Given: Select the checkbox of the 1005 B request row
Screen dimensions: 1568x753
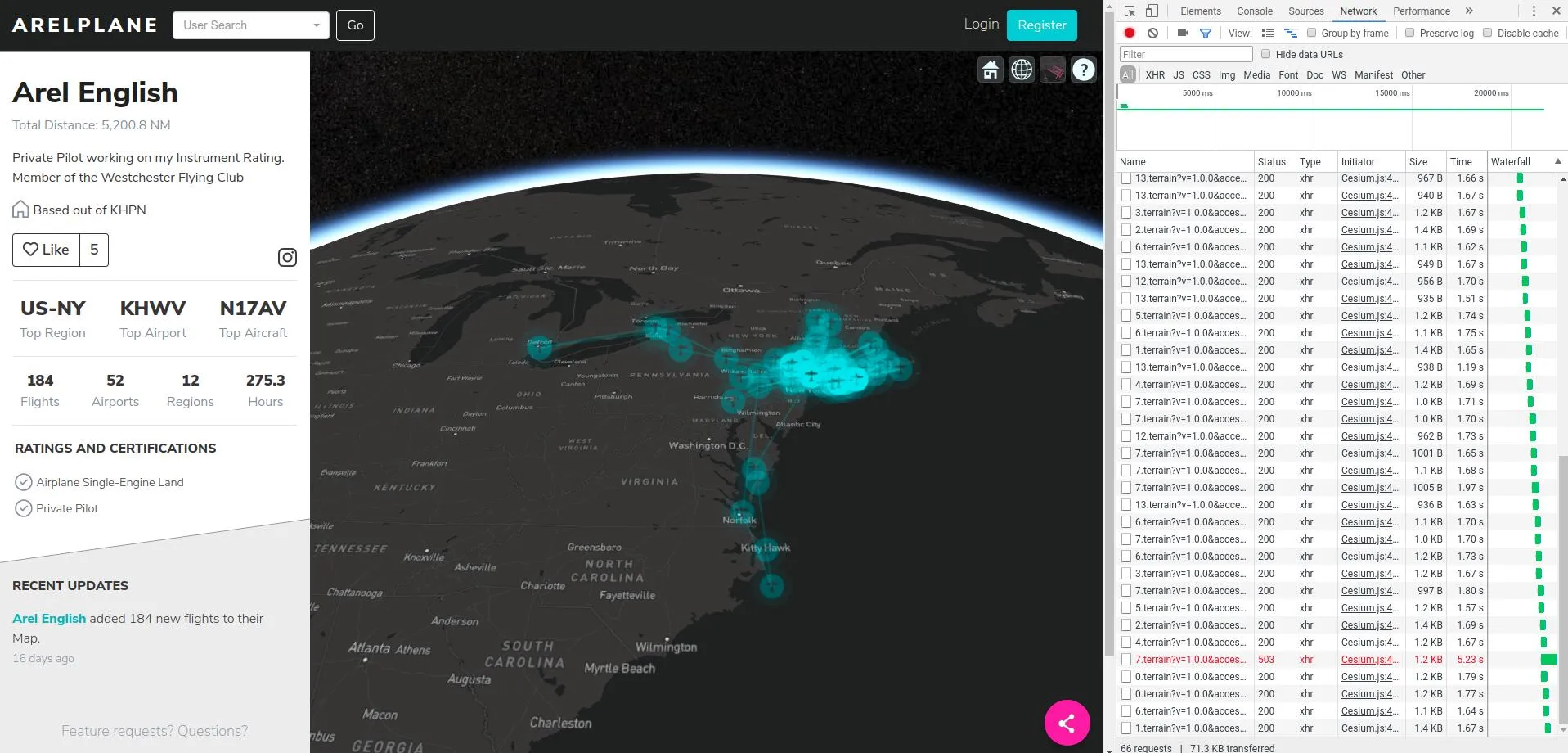Looking at the screenshot, I should coord(1126,488).
